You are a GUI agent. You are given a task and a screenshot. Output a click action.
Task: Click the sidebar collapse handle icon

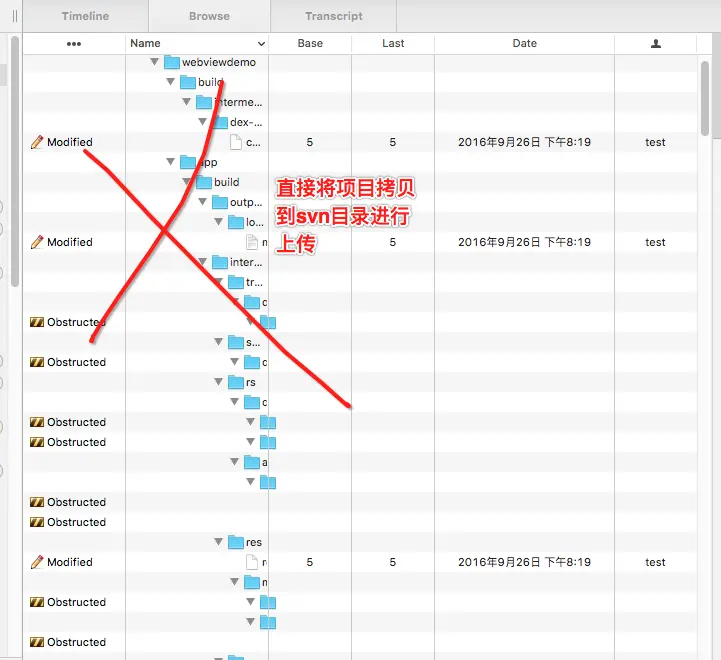click(x=15, y=16)
